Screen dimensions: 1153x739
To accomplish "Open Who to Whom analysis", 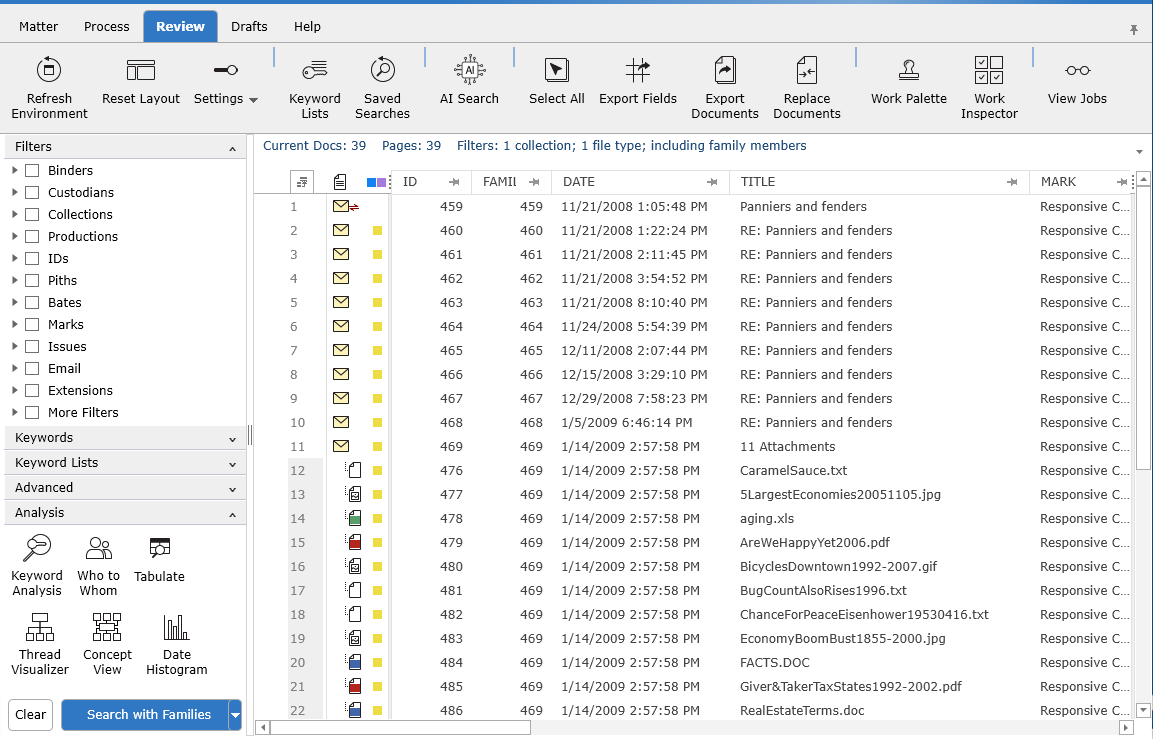I will [x=99, y=566].
